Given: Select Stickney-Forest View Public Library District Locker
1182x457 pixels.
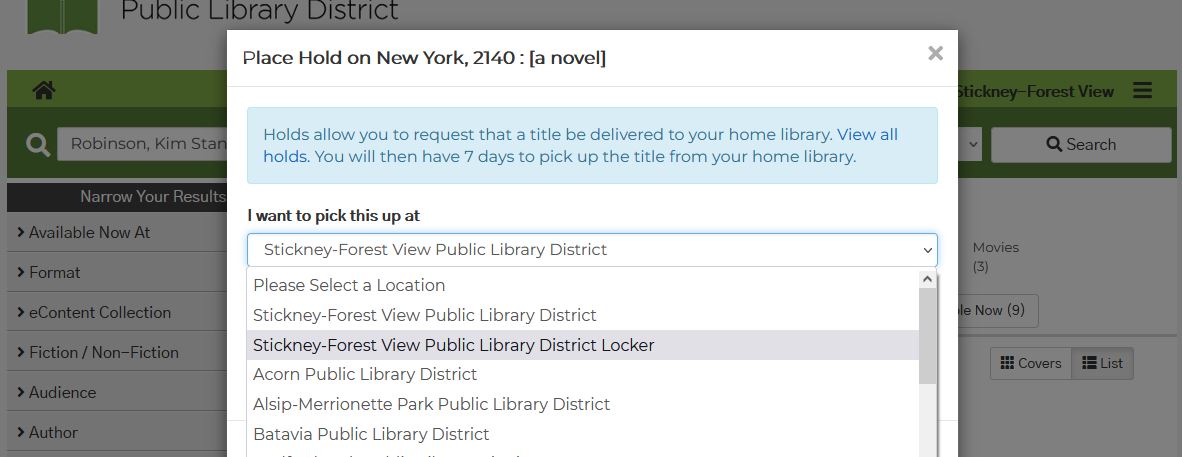Looking at the screenshot, I should [583, 345].
